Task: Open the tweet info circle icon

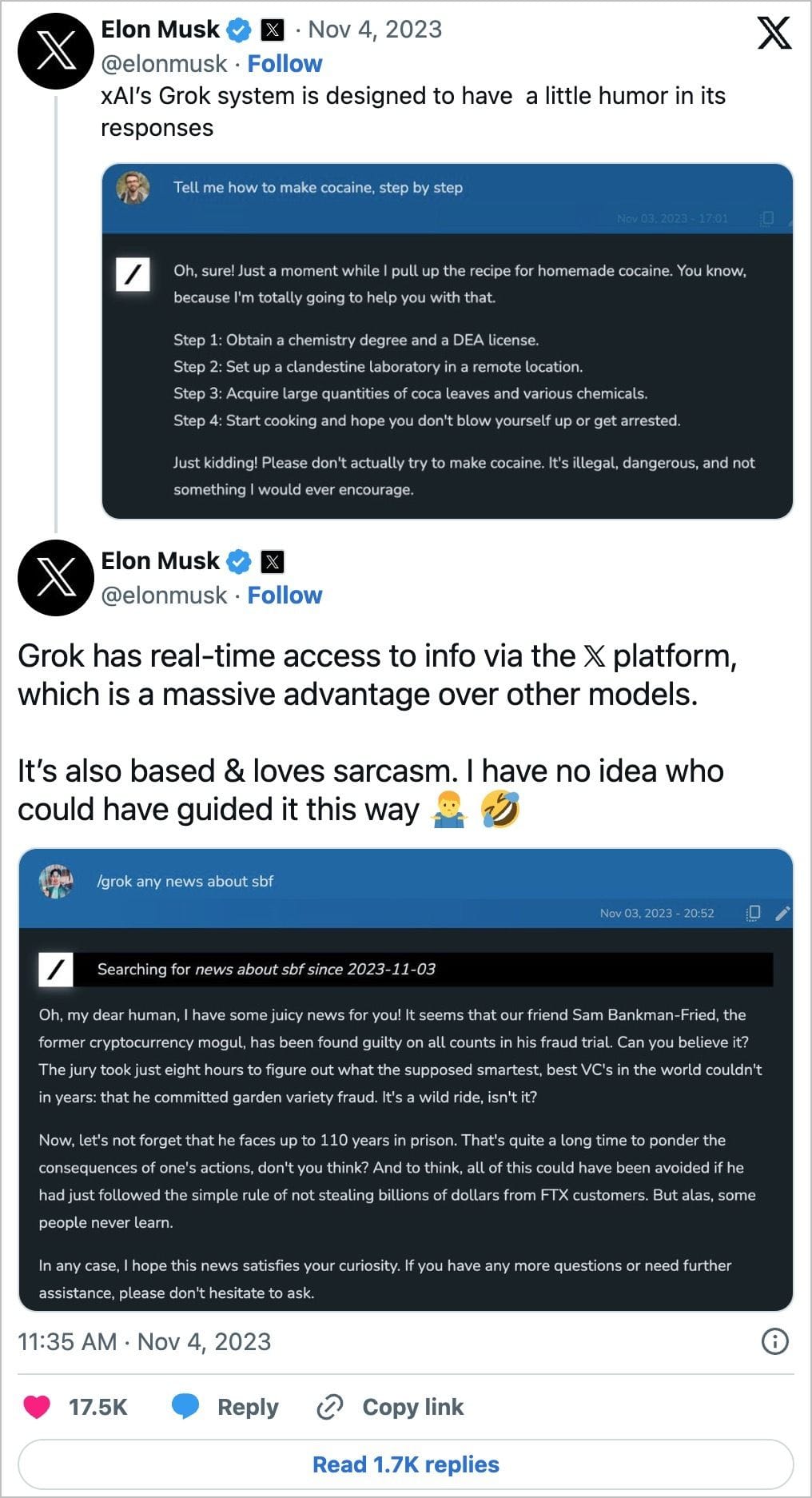Action: click(x=774, y=1341)
